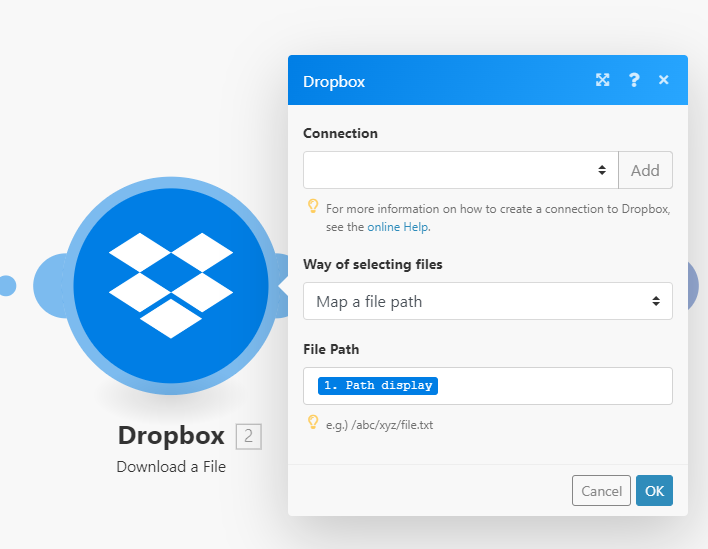708x549 pixels.
Task: Click the Dropbox module circle icon
Action: coord(171,286)
